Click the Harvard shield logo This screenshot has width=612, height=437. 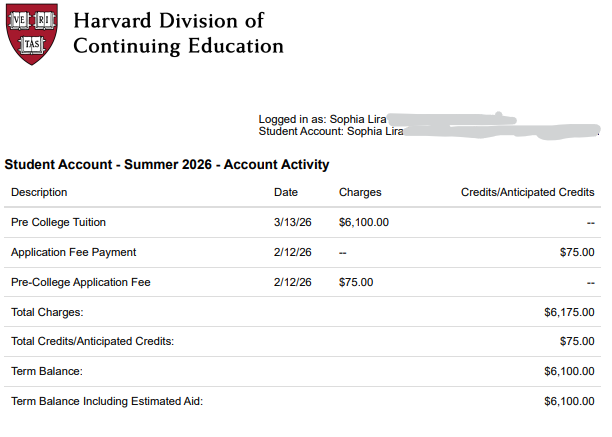pyautogui.click(x=33, y=34)
